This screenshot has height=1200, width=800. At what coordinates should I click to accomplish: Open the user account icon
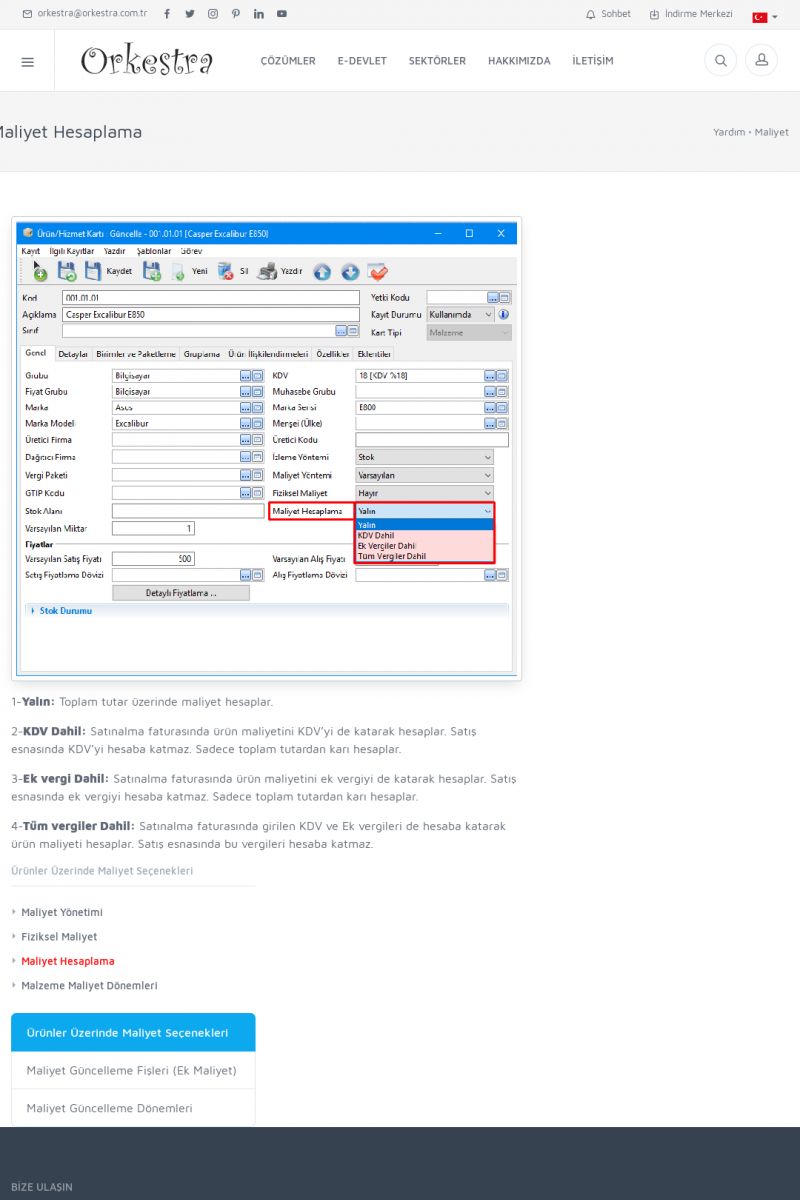pyautogui.click(x=761, y=61)
